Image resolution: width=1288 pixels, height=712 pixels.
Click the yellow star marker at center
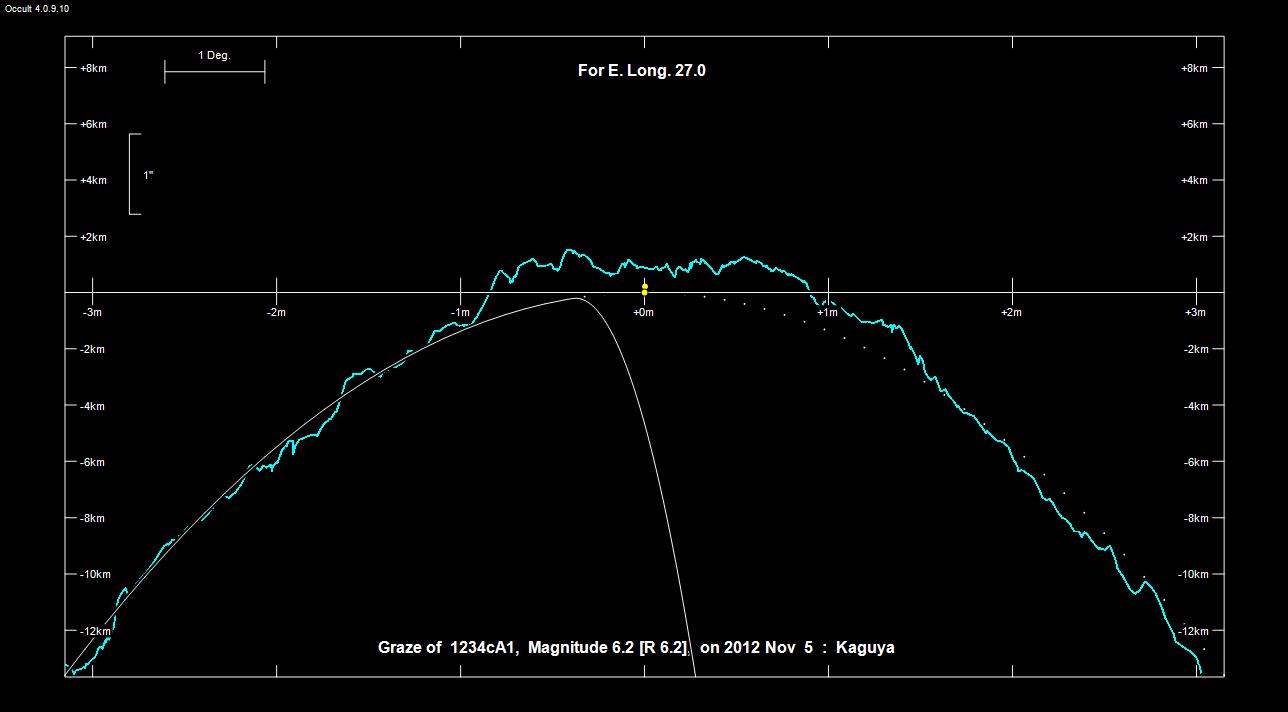coord(644,289)
